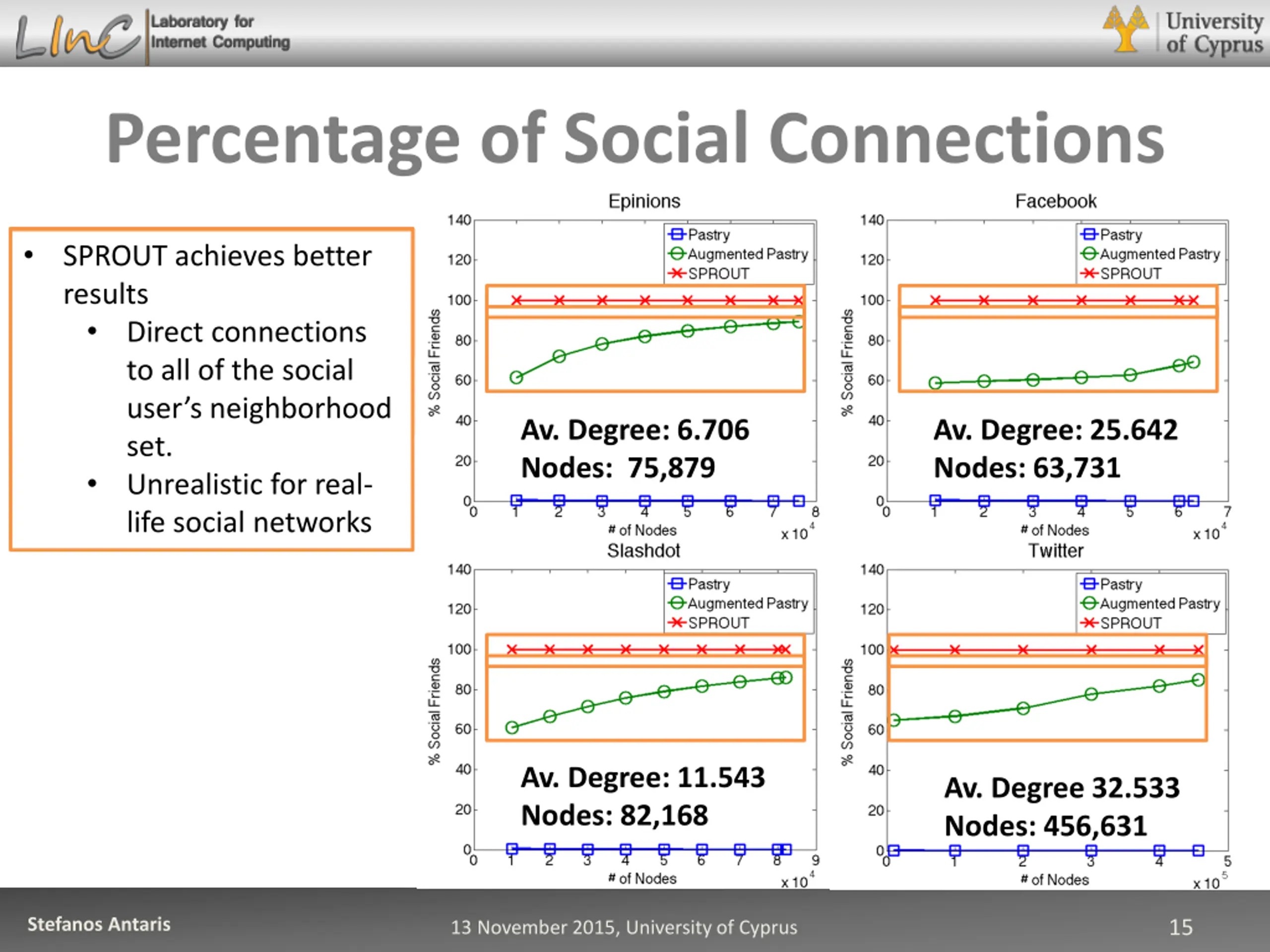This screenshot has width=1270, height=952.
Task: Click the 'University of Cyprus' header text
Action: (x=1214, y=33)
